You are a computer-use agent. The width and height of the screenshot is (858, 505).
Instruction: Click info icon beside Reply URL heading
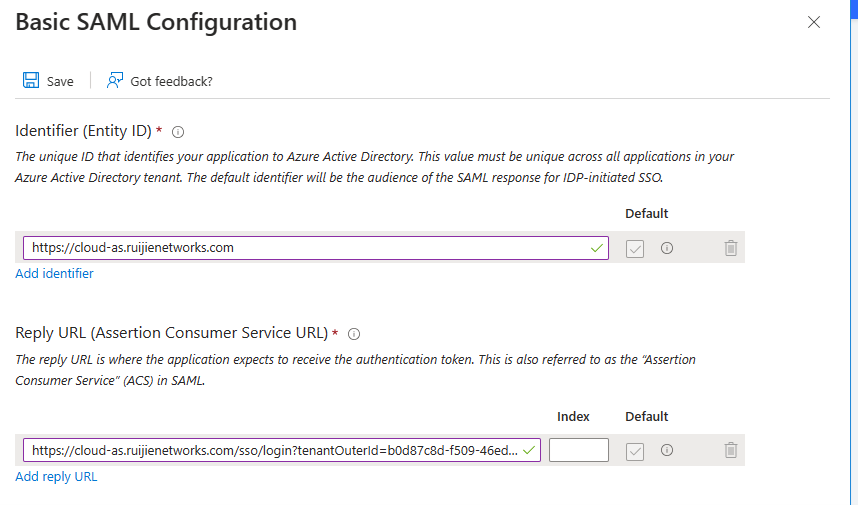pyautogui.click(x=353, y=334)
